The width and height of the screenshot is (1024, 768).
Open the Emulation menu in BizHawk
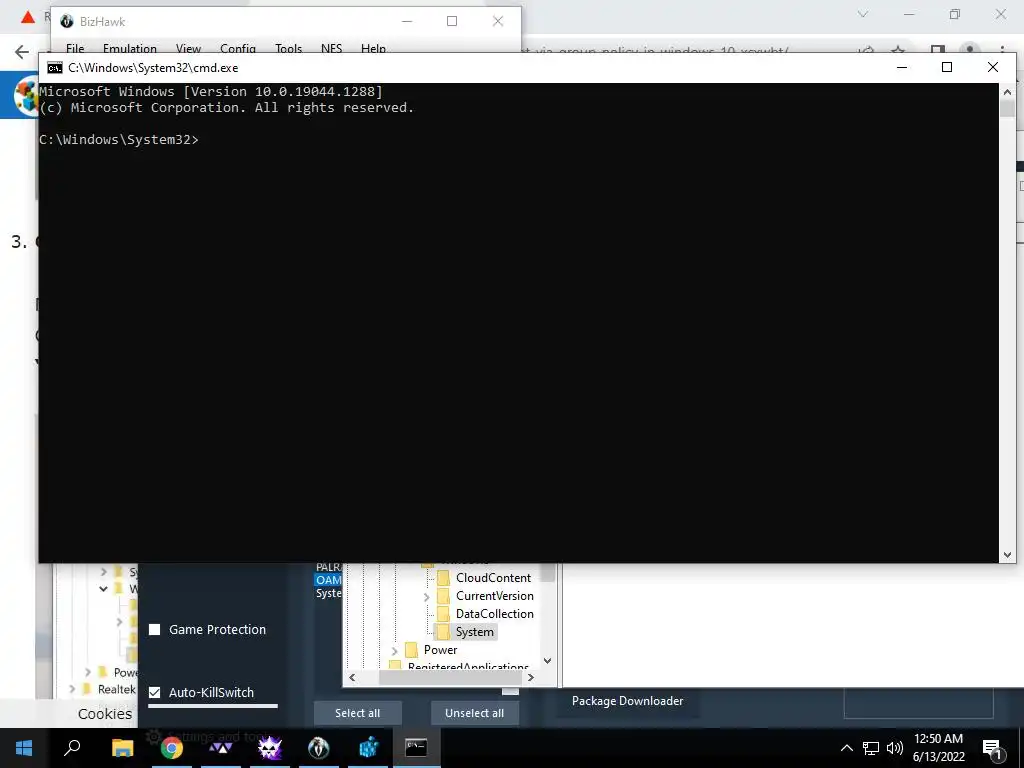(x=129, y=48)
